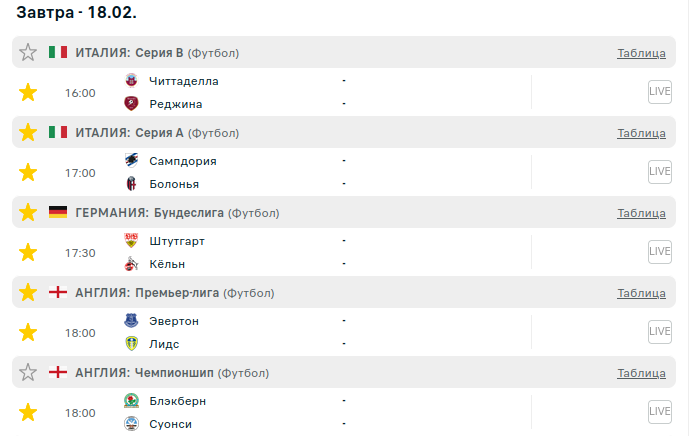
Task: Open Таблица link for England Premier League
Action: pyautogui.click(x=641, y=293)
